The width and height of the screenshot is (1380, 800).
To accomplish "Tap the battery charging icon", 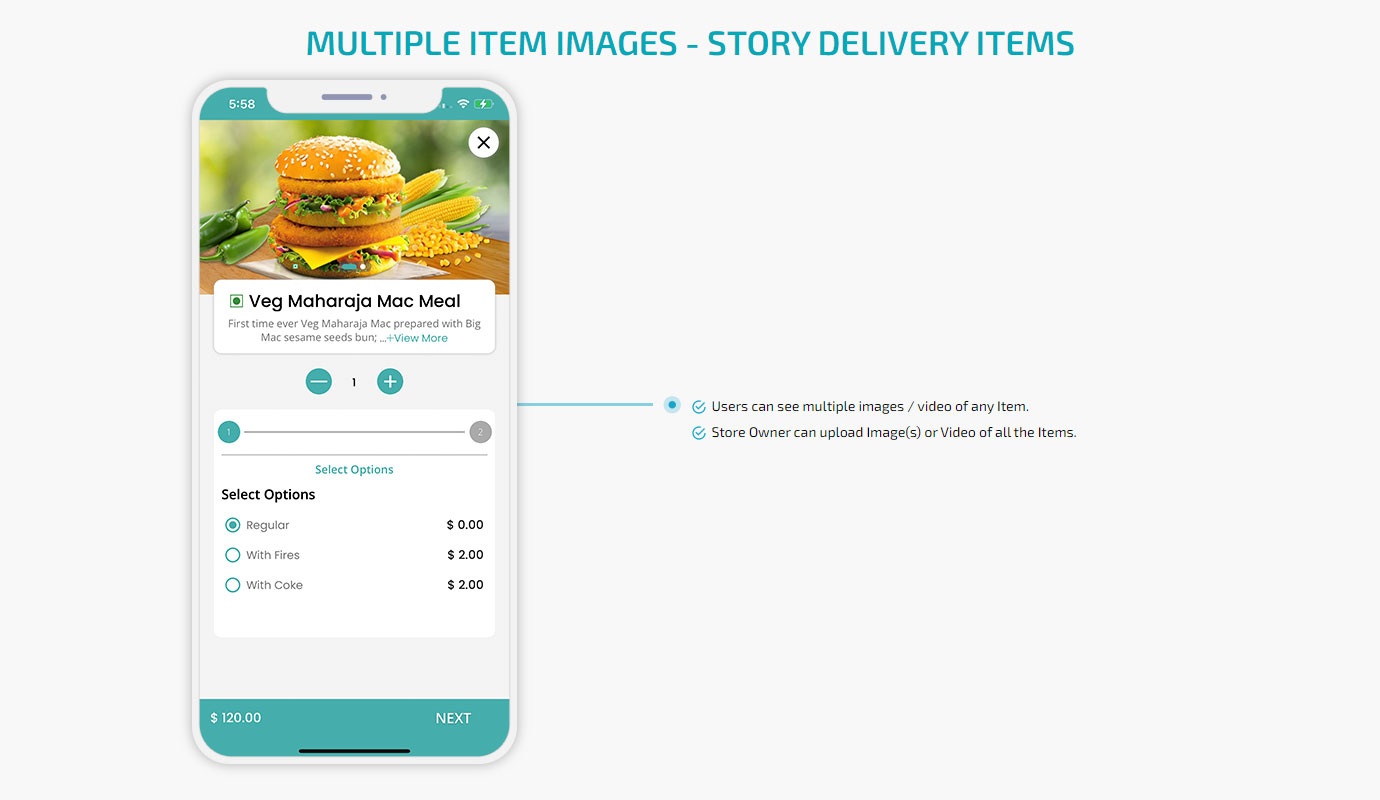I will pyautogui.click(x=484, y=104).
